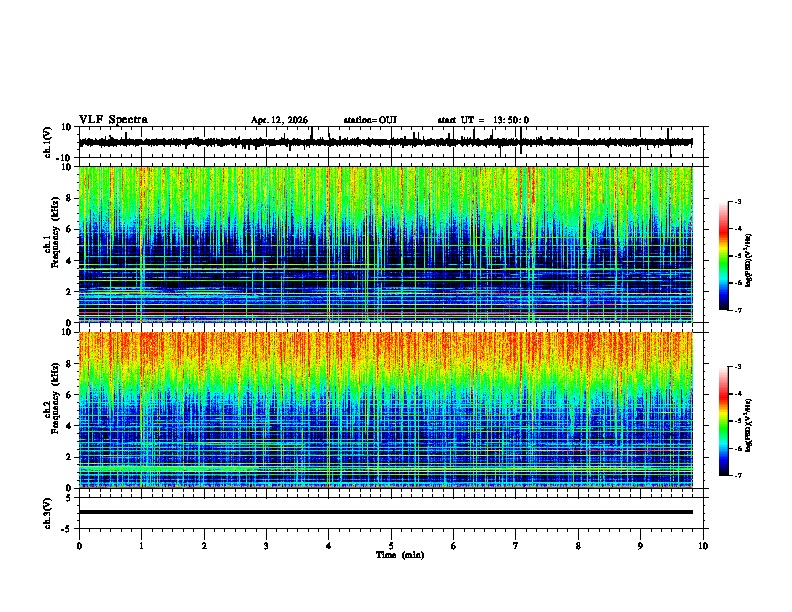Click the "ch.1 Frequency (kHz)" axis label
The width and height of the screenshot is (792, 612).
click(51, 232)
